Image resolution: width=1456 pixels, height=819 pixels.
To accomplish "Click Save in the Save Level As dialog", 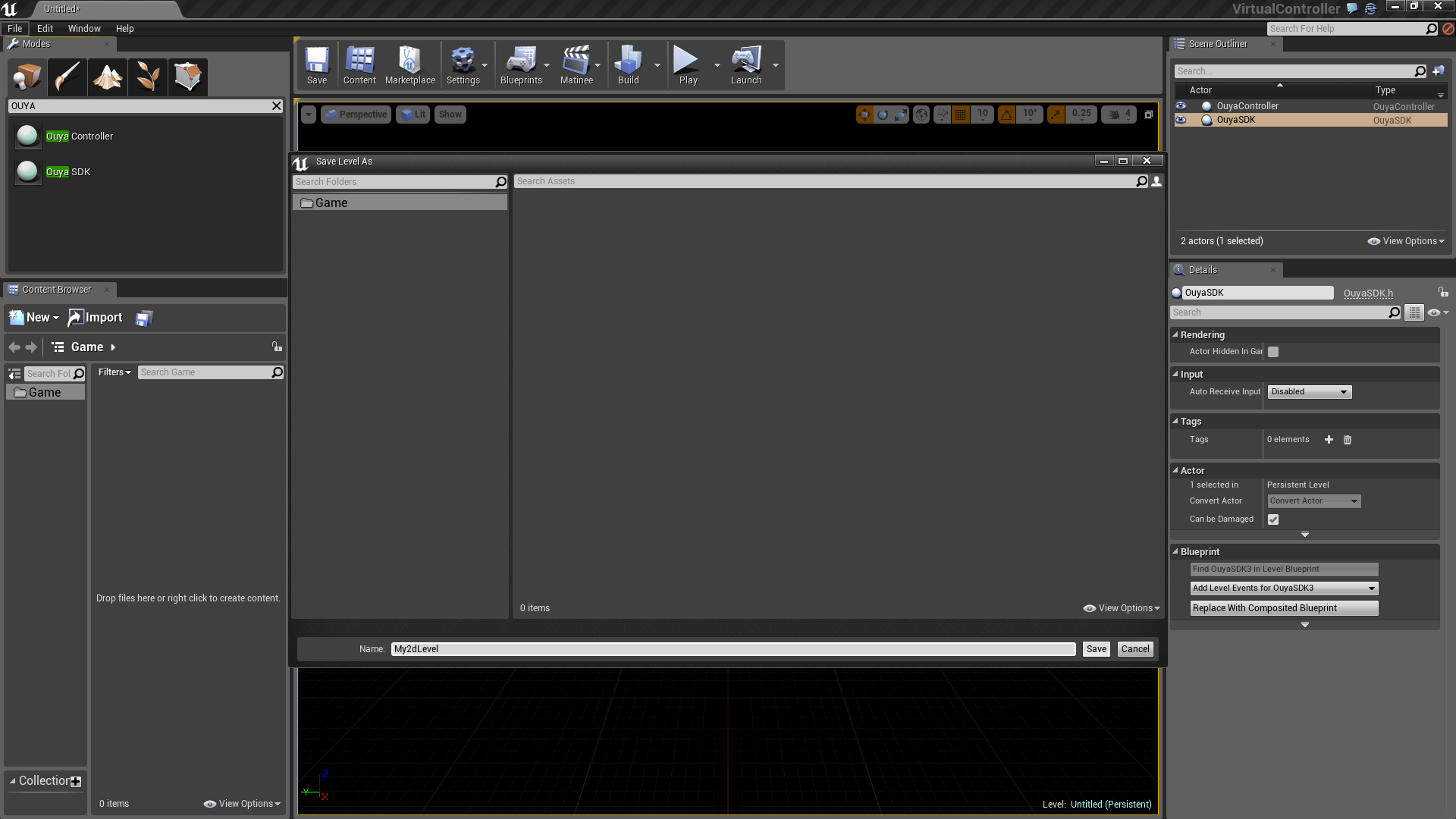I will coord(1096,649).
